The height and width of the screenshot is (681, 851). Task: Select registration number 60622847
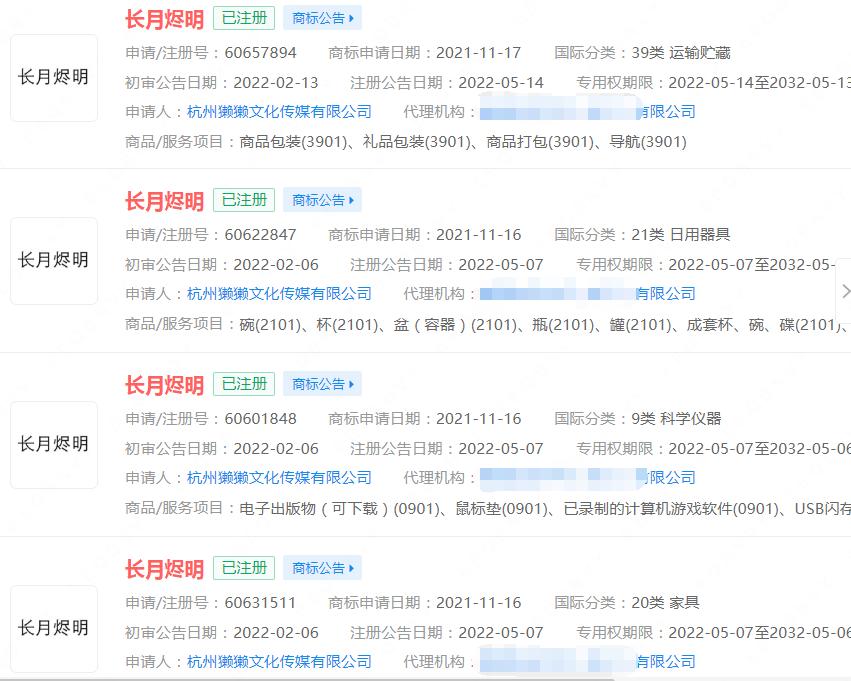click(x=261, y=234)
